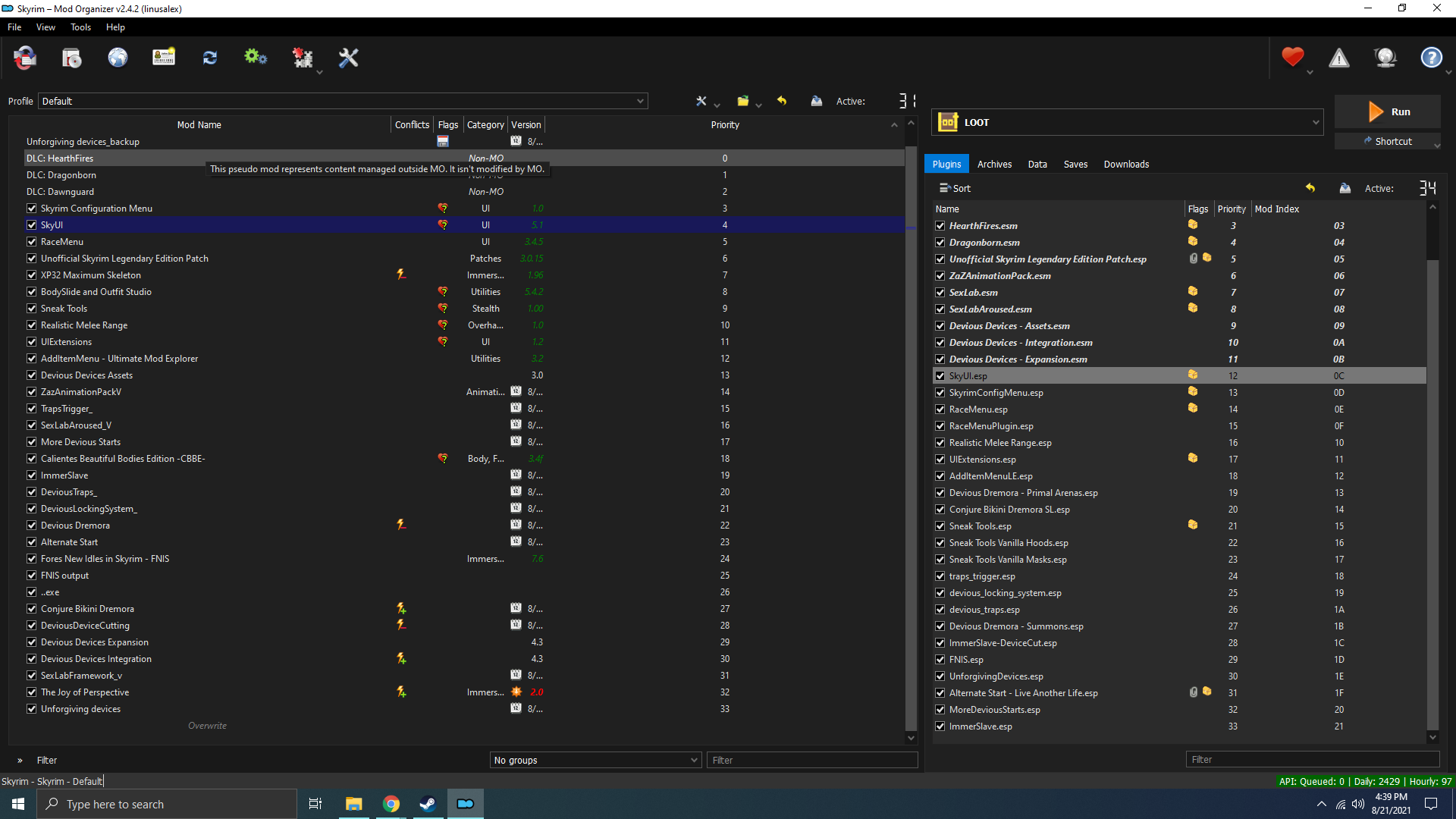The image size is (1456, 819).
Task: Open the profiles configuration icon
Action: (x=164, y=58)
